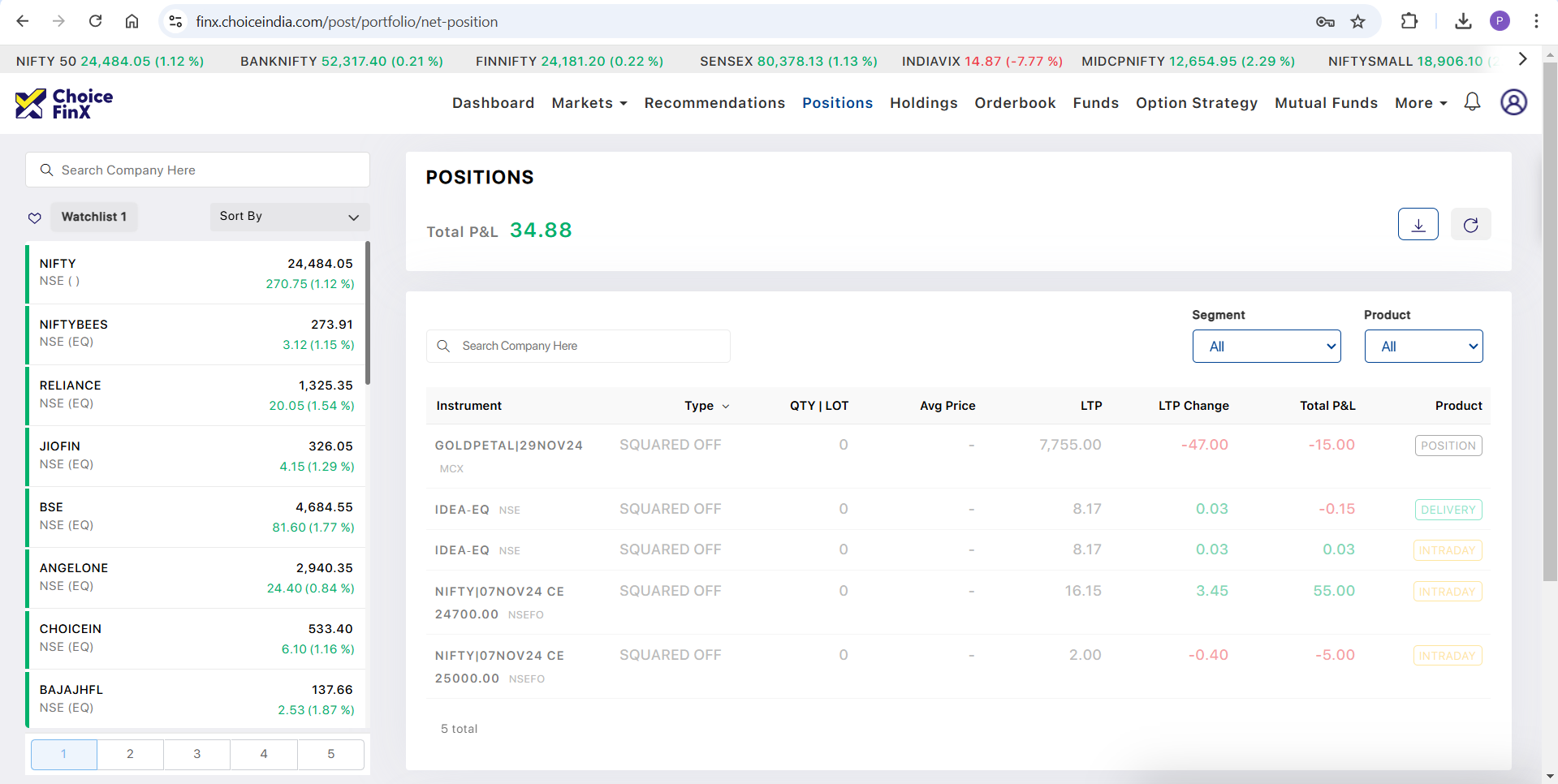1558x784 pixels.
Task: Open the Sort By dropdown
Action: tap(289, 217)
